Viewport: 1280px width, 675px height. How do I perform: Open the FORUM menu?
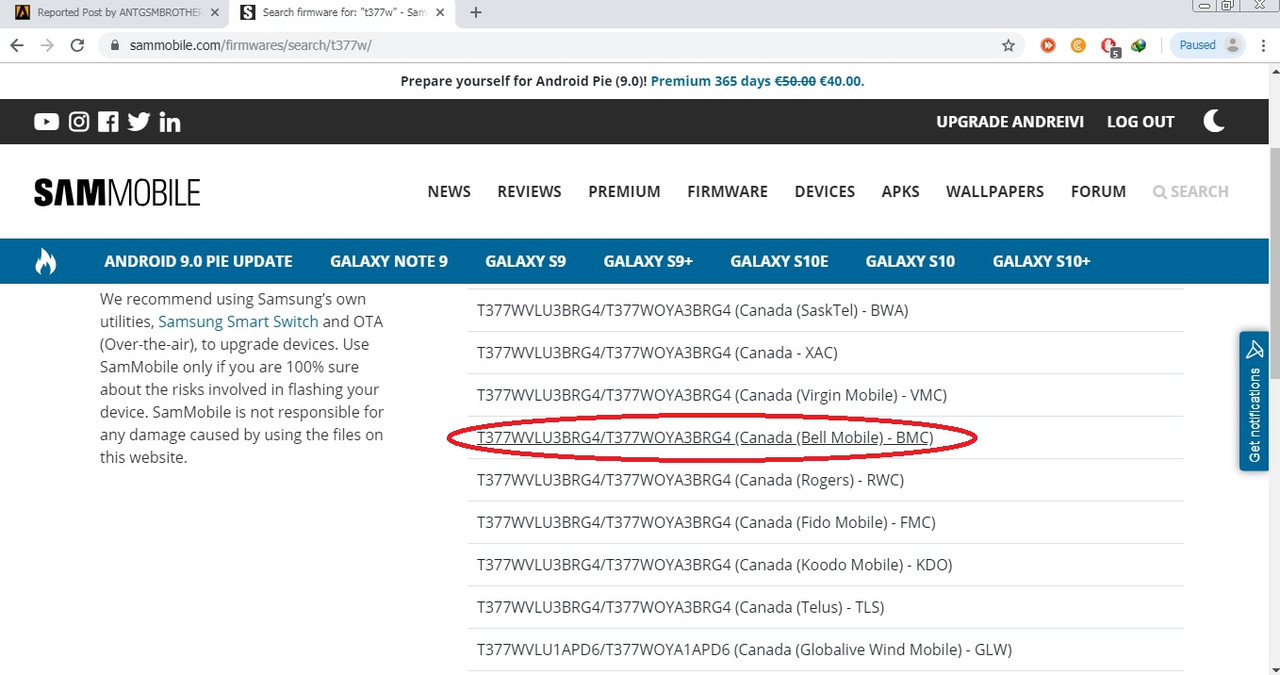[x=1098, y=192]
